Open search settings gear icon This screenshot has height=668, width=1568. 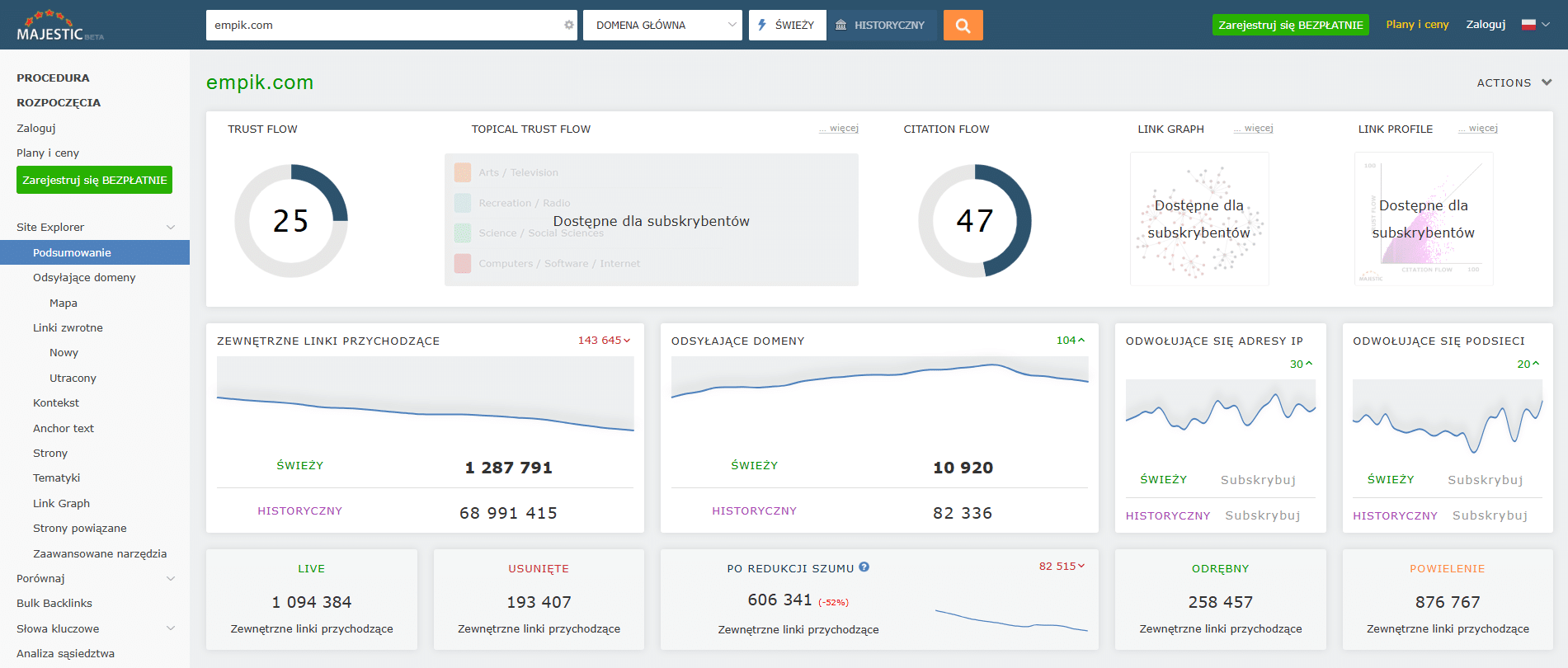coord(568,26)
